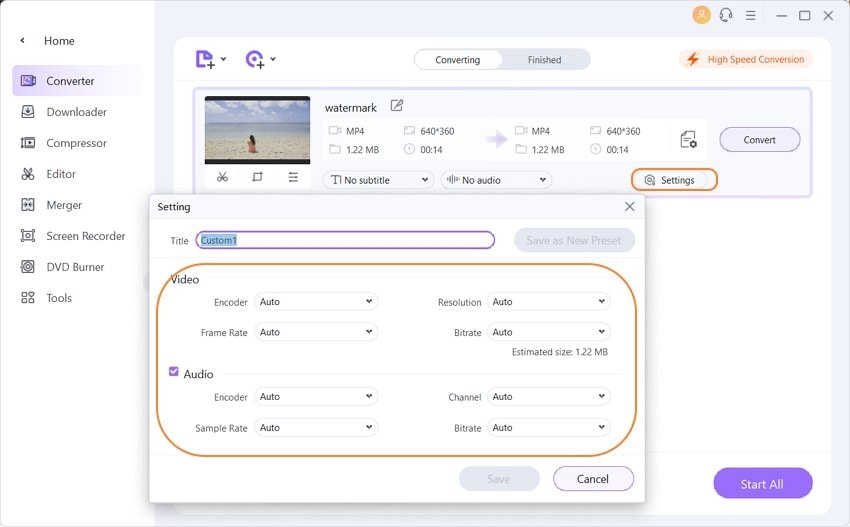Open the Audio Encoder dropdown
This screenshot has width=850, height=527.
coord(316,396)
